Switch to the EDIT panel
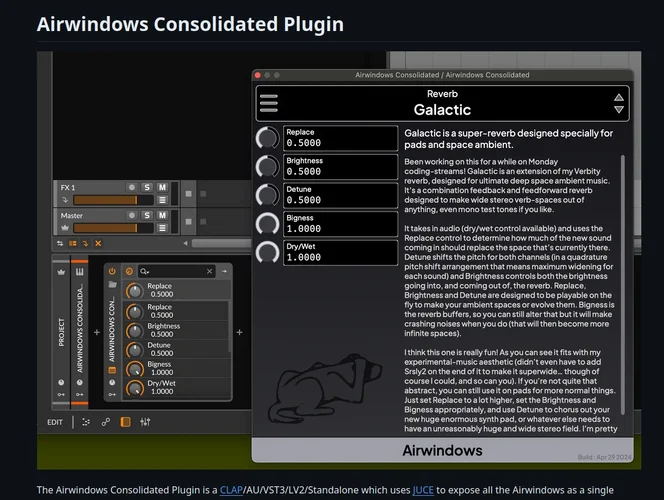This screenshot has width=664, height=500. pos(55,423)
